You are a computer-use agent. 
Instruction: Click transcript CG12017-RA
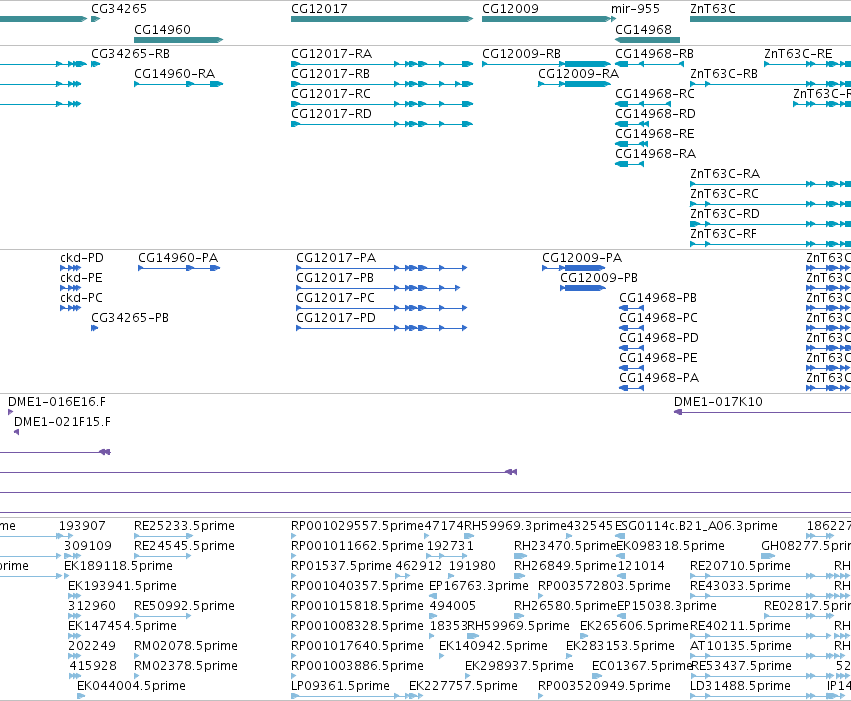pos(332,54)
